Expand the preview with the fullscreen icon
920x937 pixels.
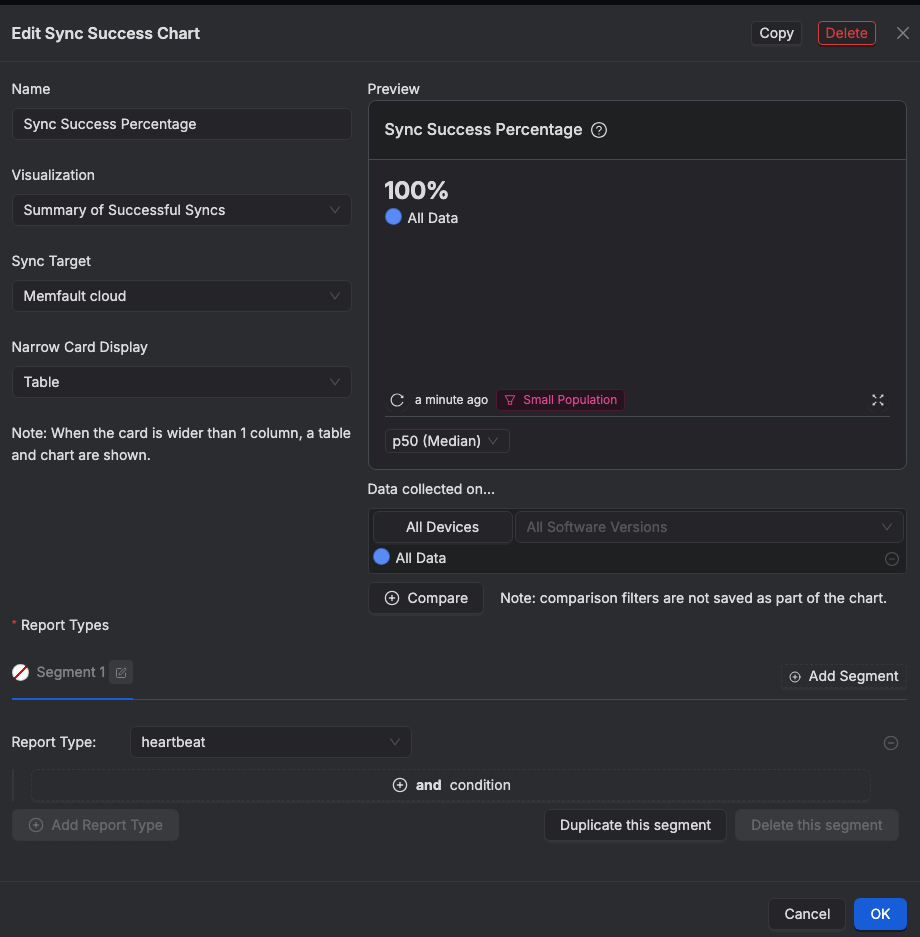tap(878, 400)
